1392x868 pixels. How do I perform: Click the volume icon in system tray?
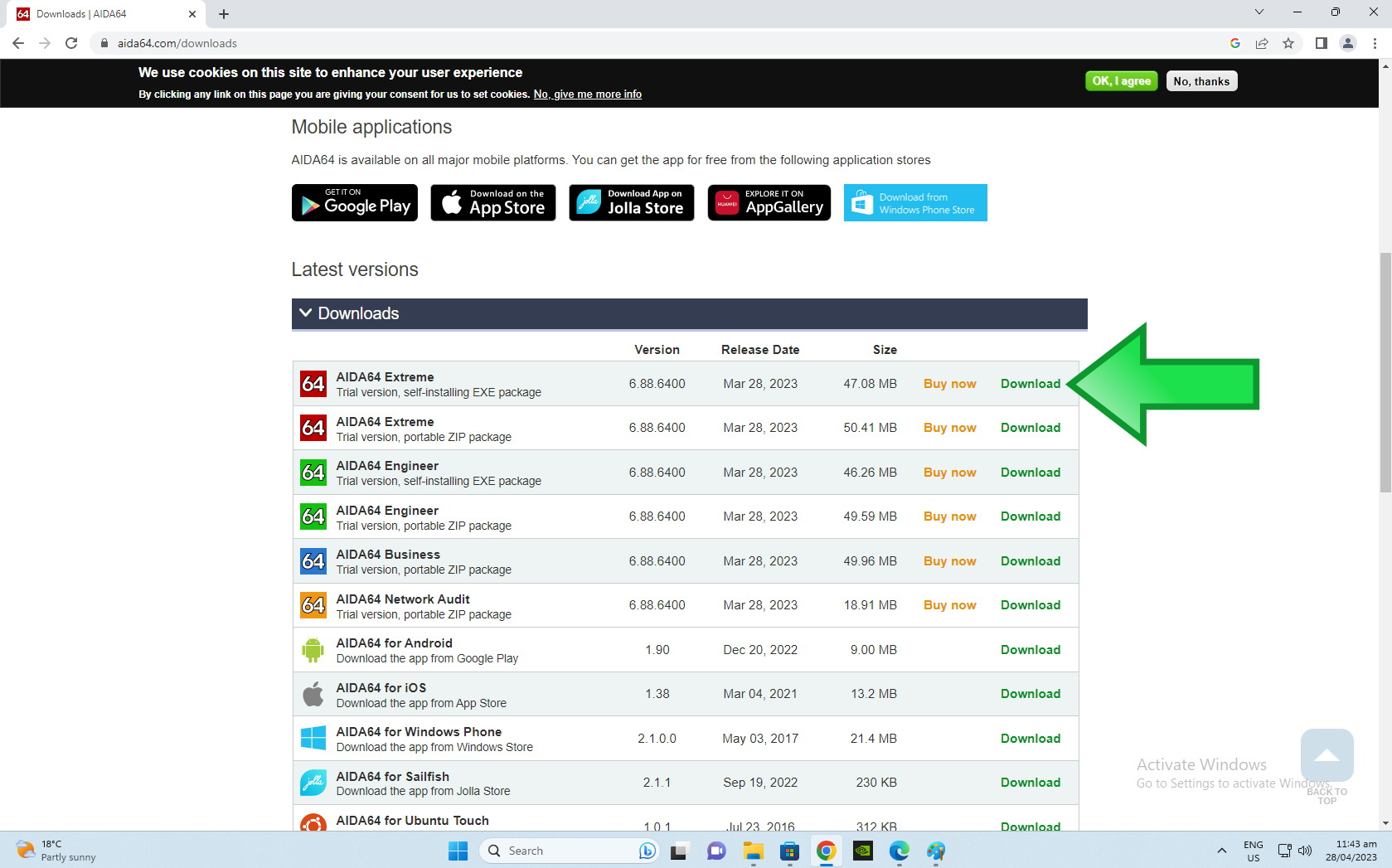click(1305, 851)
